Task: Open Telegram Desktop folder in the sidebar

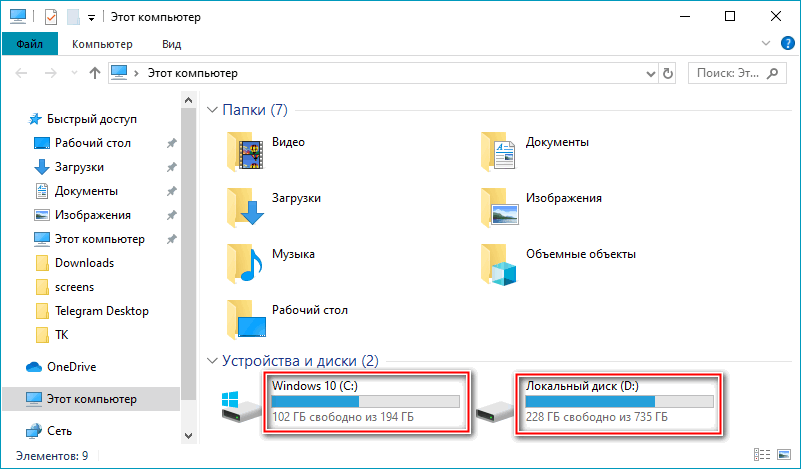Action: pos(102,311)
